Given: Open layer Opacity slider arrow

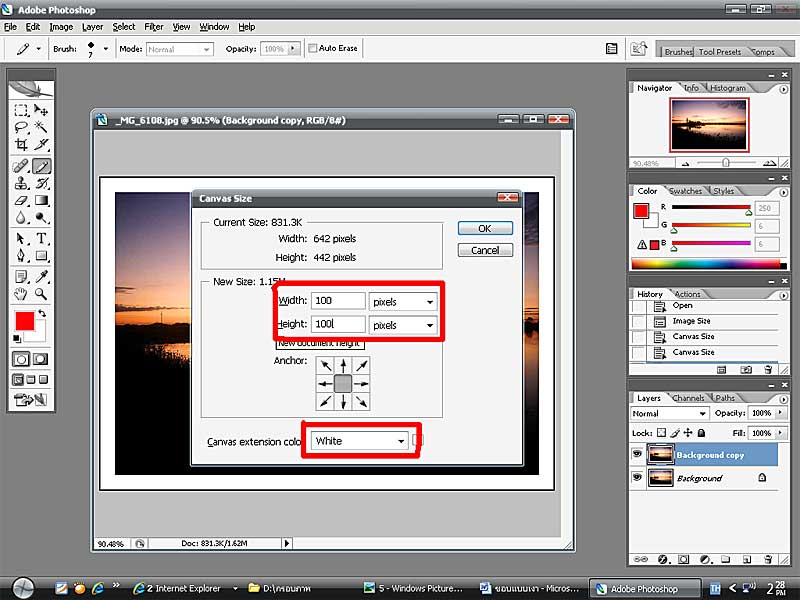Looking at the screenshot, I should [780, 413].
